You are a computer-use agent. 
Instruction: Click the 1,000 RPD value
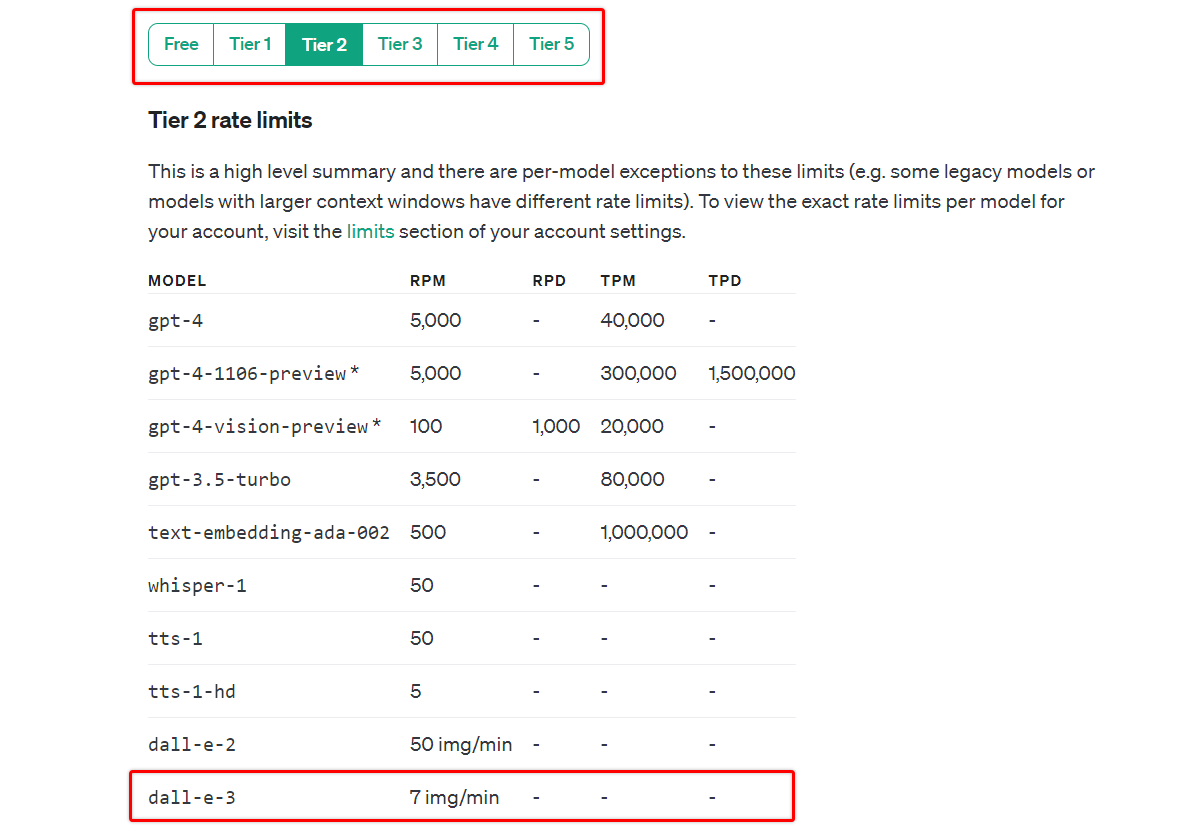(x=556, y=427)
